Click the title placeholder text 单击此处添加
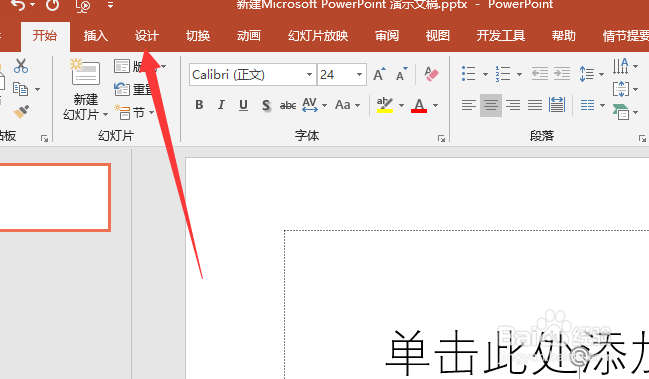649x379 pixels. (x=517, y=353)
